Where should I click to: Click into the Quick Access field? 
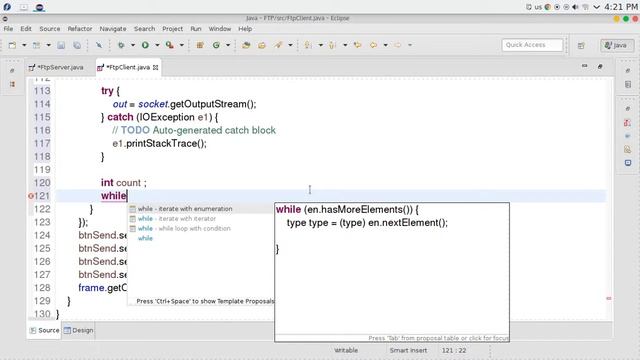tap(532, 45)
